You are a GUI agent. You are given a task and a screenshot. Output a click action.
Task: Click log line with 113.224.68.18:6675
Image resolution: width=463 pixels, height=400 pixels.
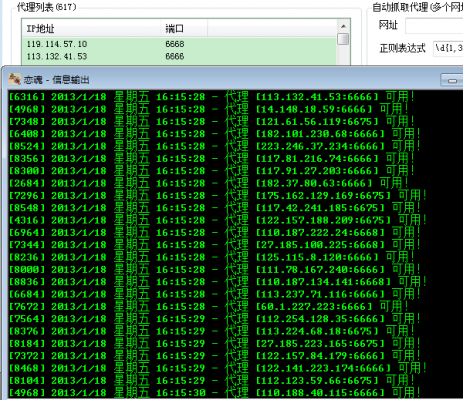(x=212, y=331)
